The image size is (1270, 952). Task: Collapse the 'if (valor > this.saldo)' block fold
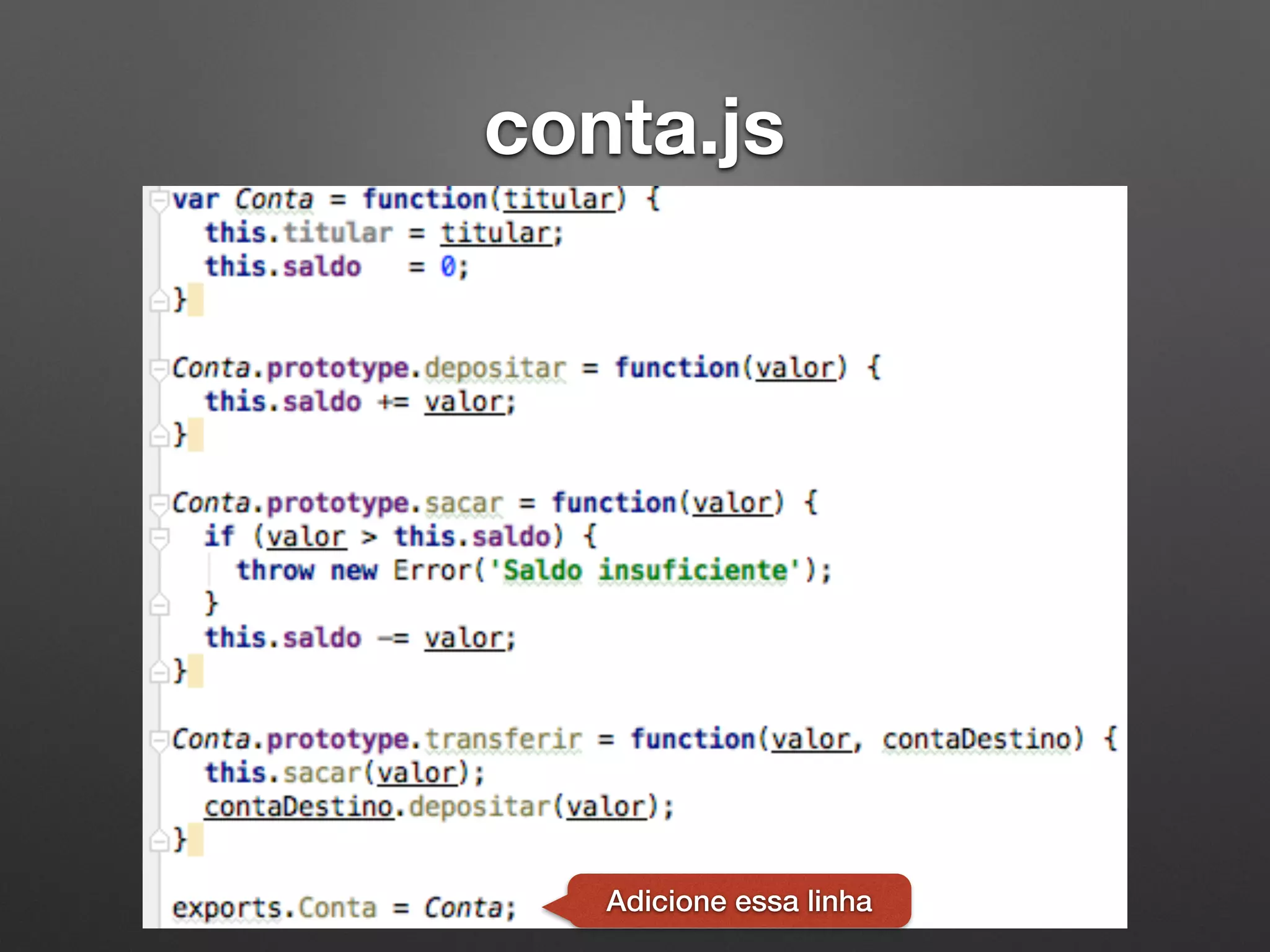coord(159,538)
